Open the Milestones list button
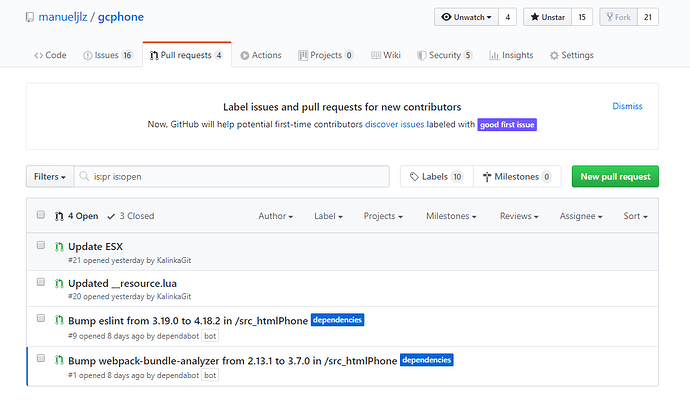 (518, 176)
